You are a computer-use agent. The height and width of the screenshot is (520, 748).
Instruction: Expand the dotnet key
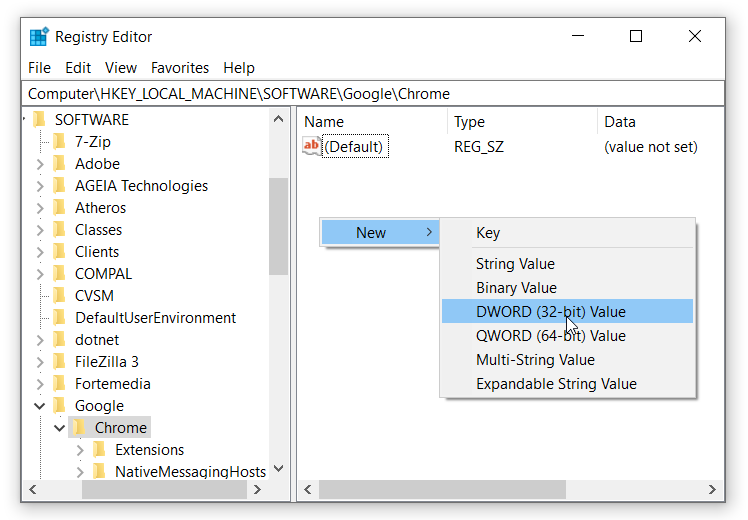coord(40,340)
